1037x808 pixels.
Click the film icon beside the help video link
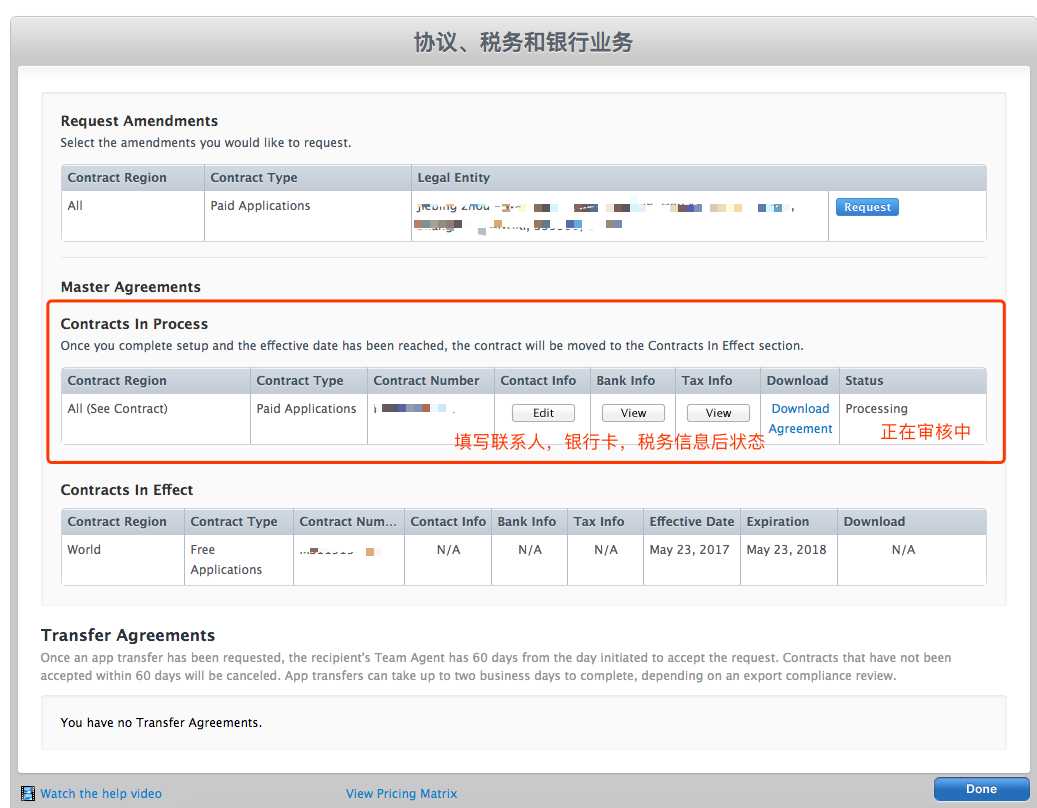(x=28, y=793)
